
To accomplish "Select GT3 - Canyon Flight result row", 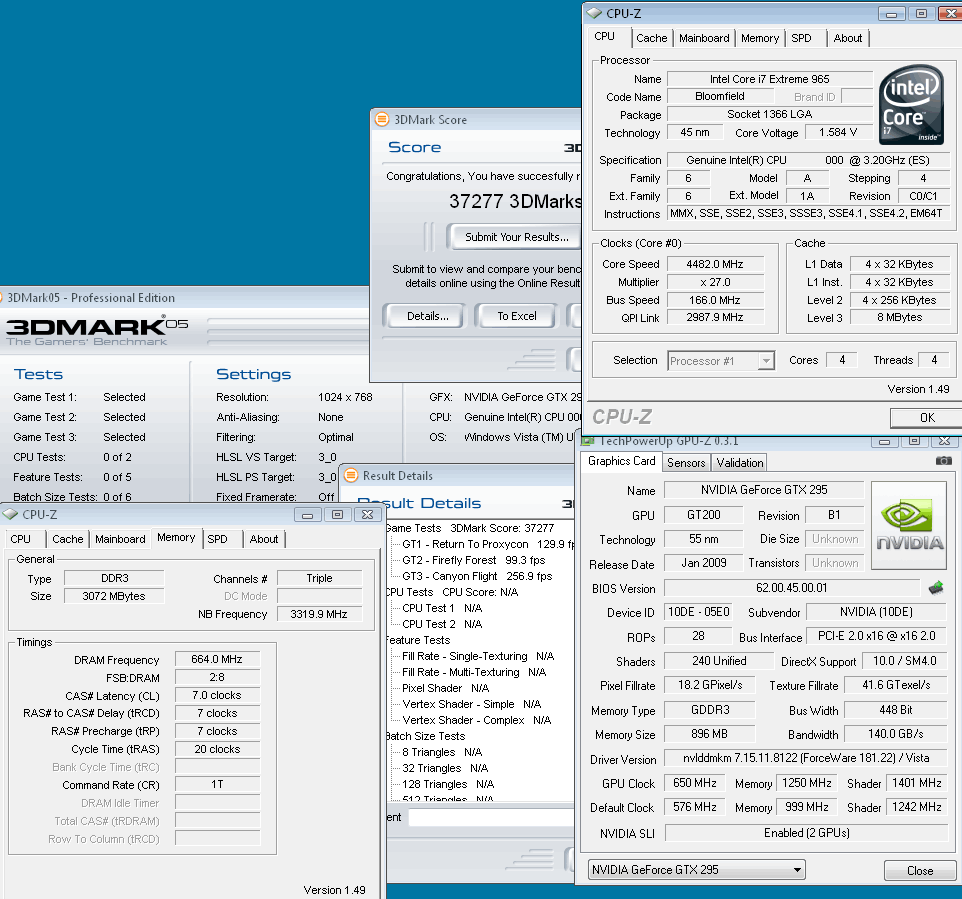I will [x=477, y=576].
